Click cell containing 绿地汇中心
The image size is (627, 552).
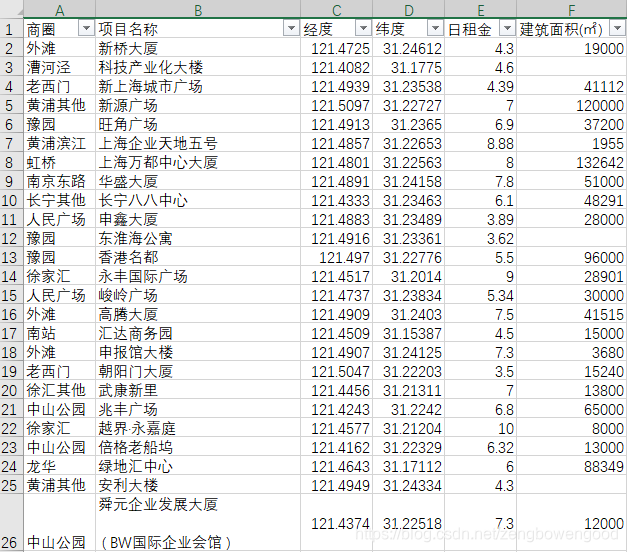click(198, 466)
